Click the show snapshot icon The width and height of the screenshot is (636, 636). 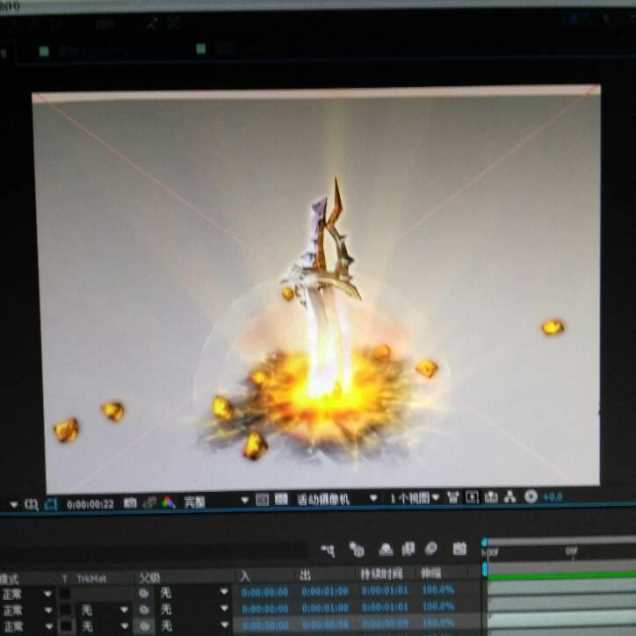point(149,503)
